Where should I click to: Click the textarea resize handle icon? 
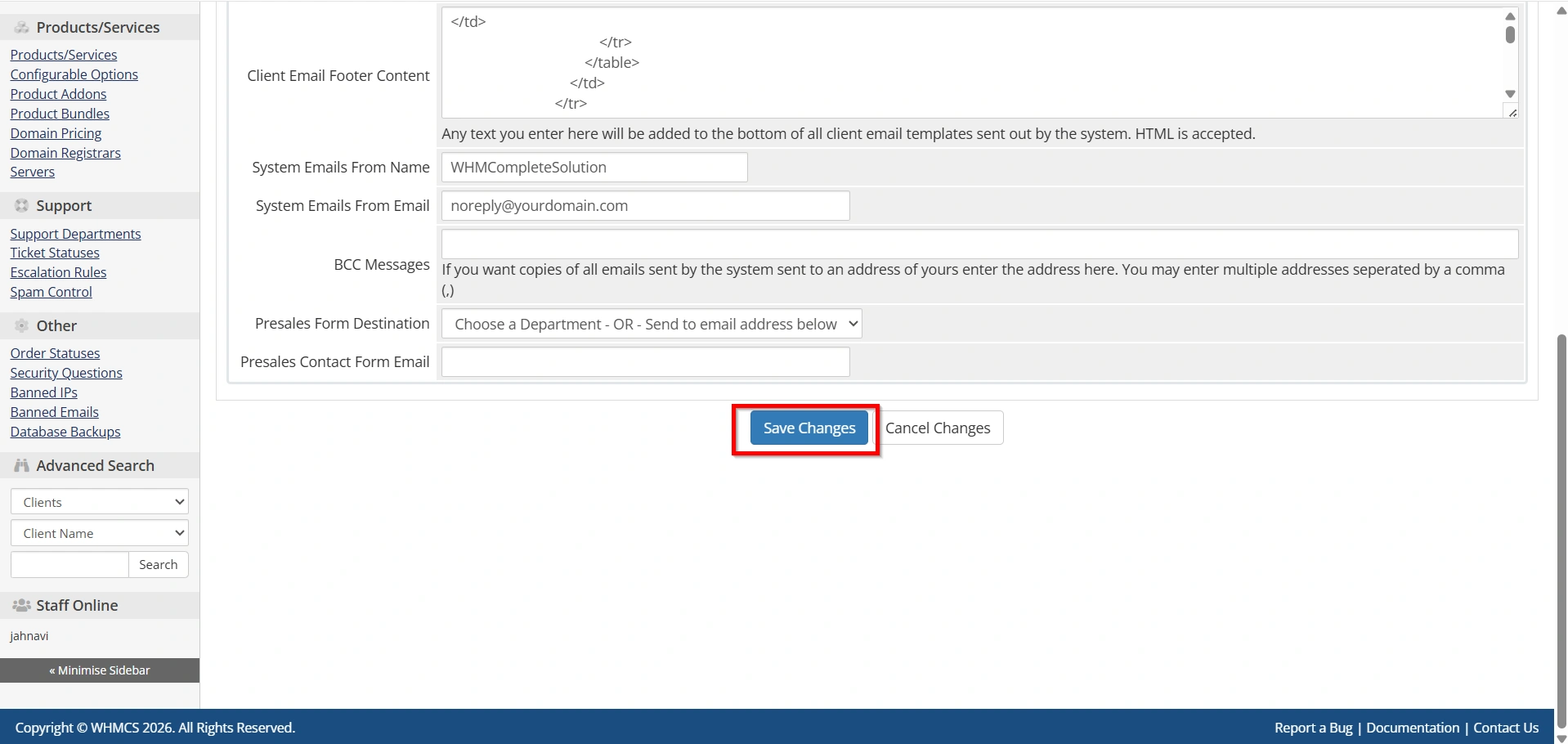tap(1512, 112)
